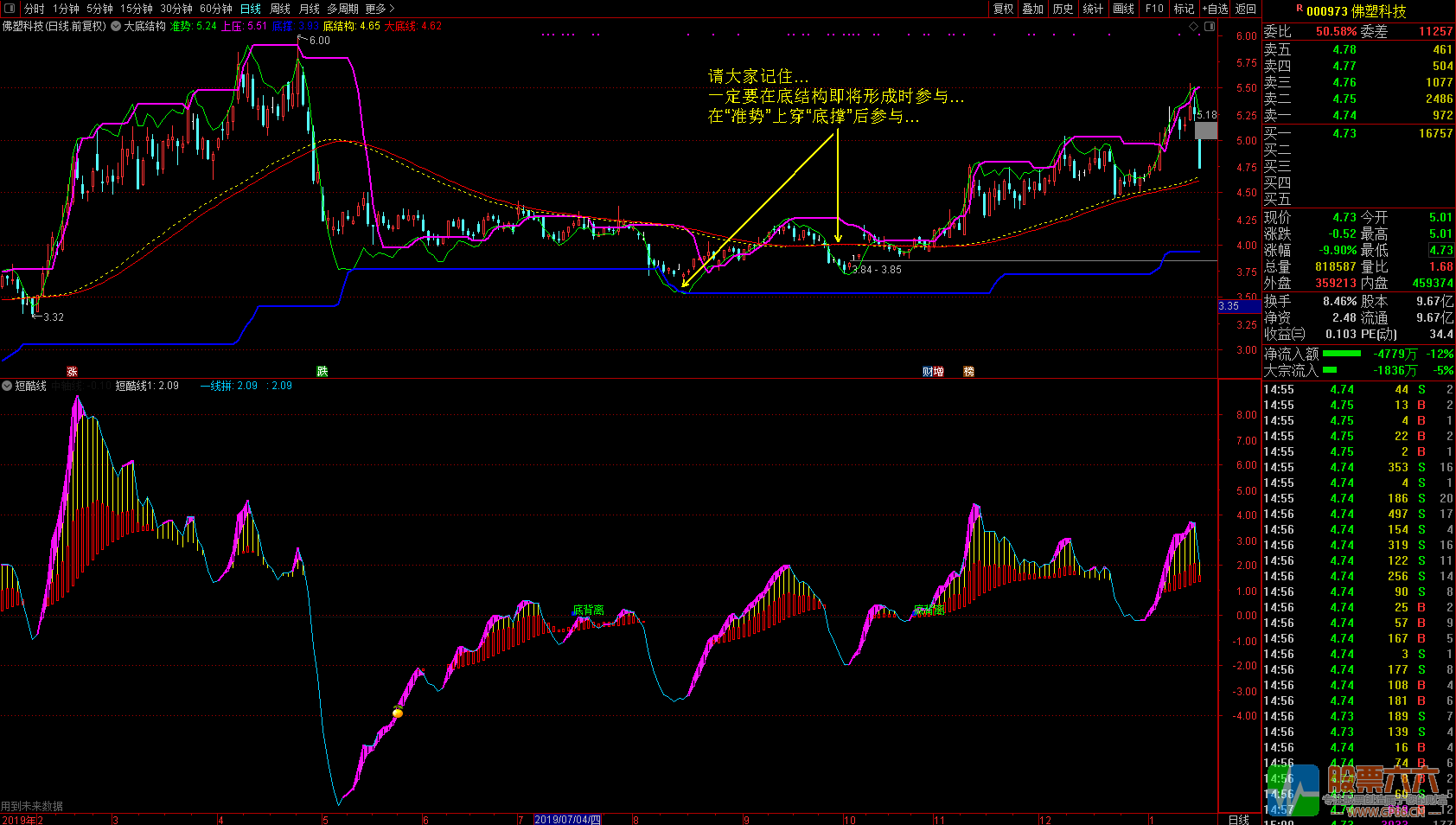Select the 60分钟 period tab
The height and width of the screenshot is (825, 1456).
[215, 9]
